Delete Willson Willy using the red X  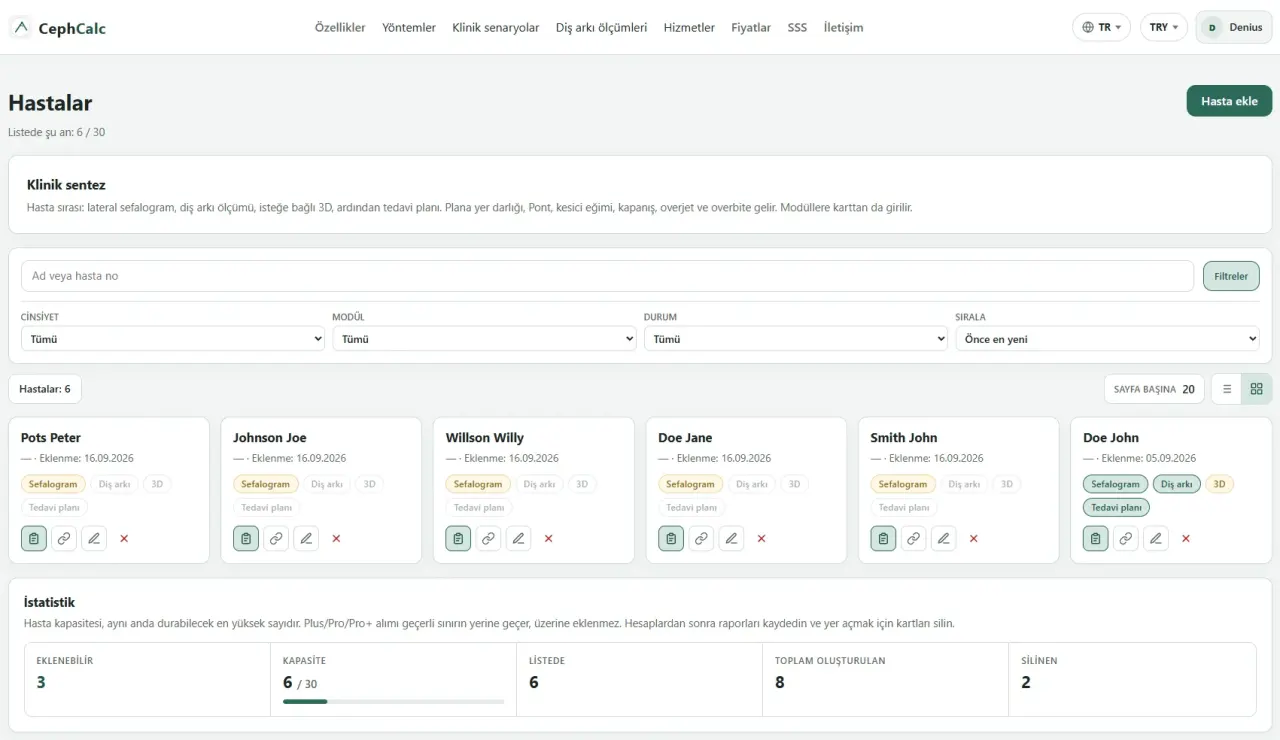[548, 538]
